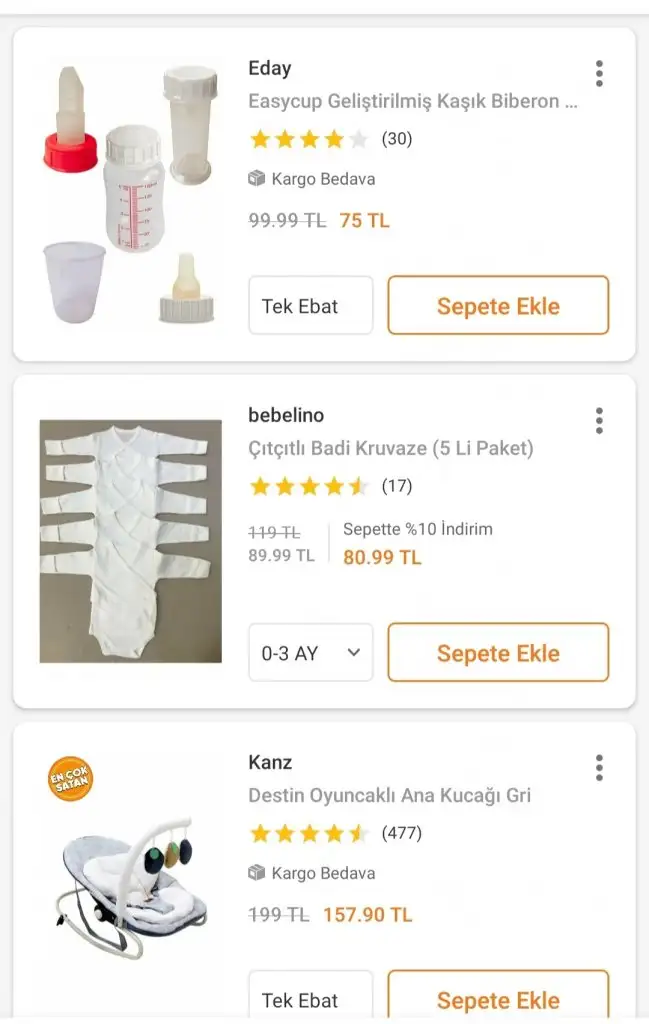The image size is (649, 1024).
Task: Click star rating of Çıtçıtlı Badi Kruvaze
Action: [309, 486]
